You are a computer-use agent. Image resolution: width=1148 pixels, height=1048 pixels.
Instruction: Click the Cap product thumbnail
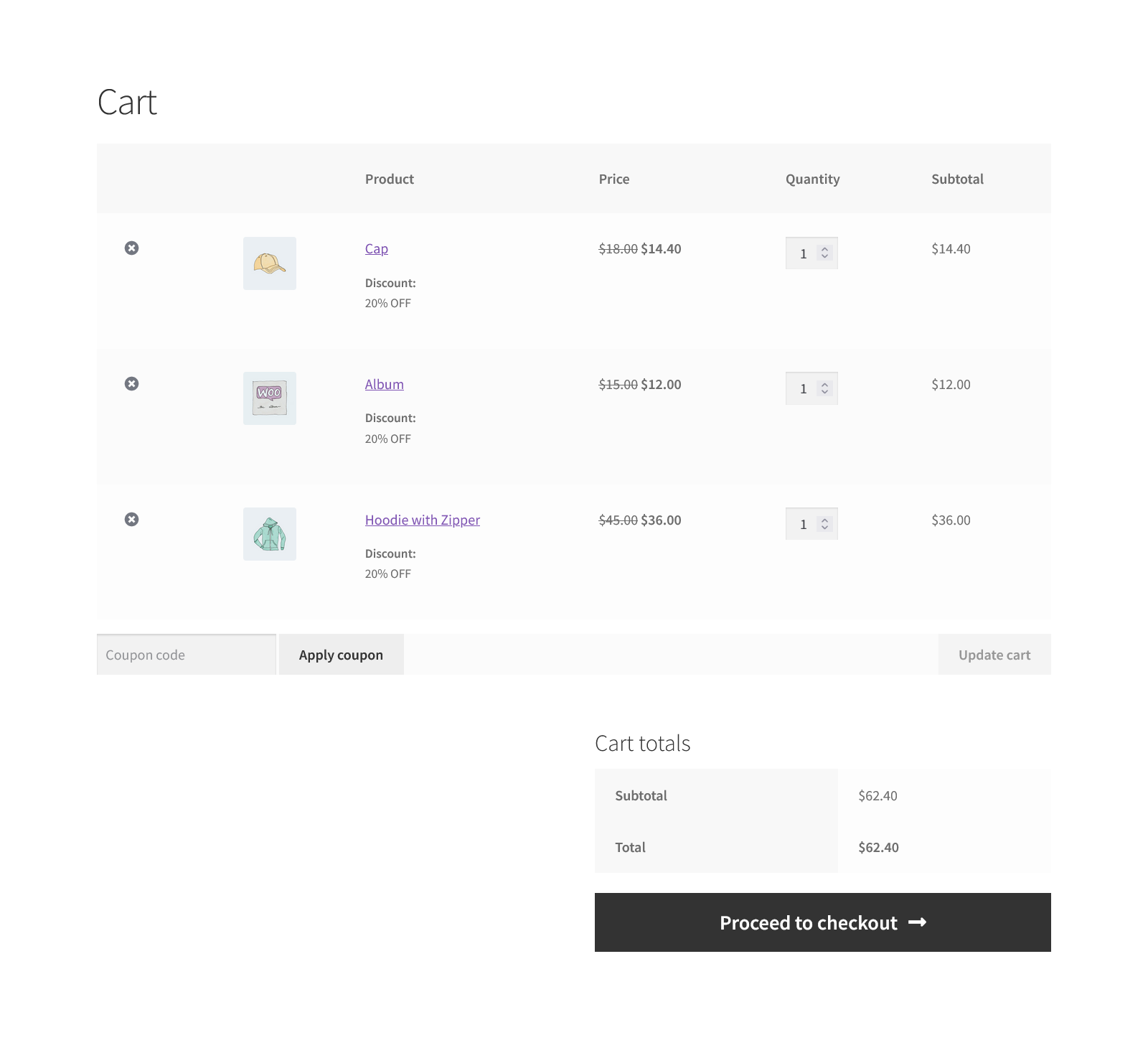pos(269,263)
